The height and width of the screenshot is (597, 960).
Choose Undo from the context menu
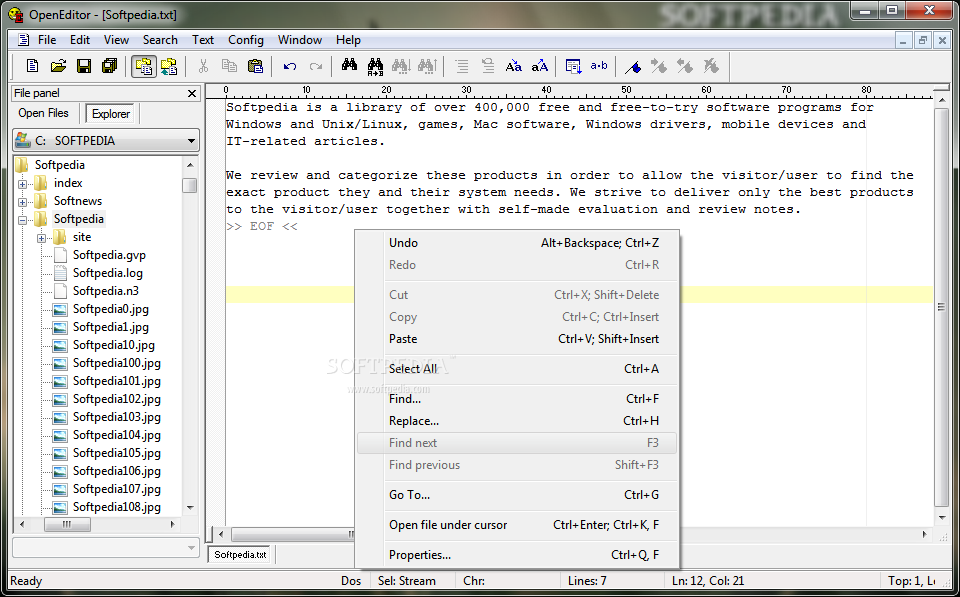click(517, 243)
